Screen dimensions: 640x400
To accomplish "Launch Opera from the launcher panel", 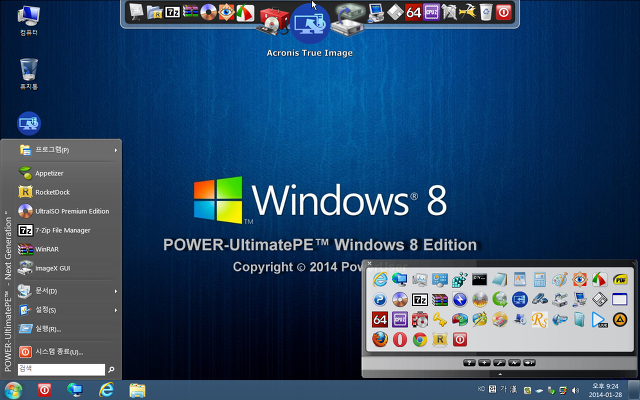I will 400,339.
